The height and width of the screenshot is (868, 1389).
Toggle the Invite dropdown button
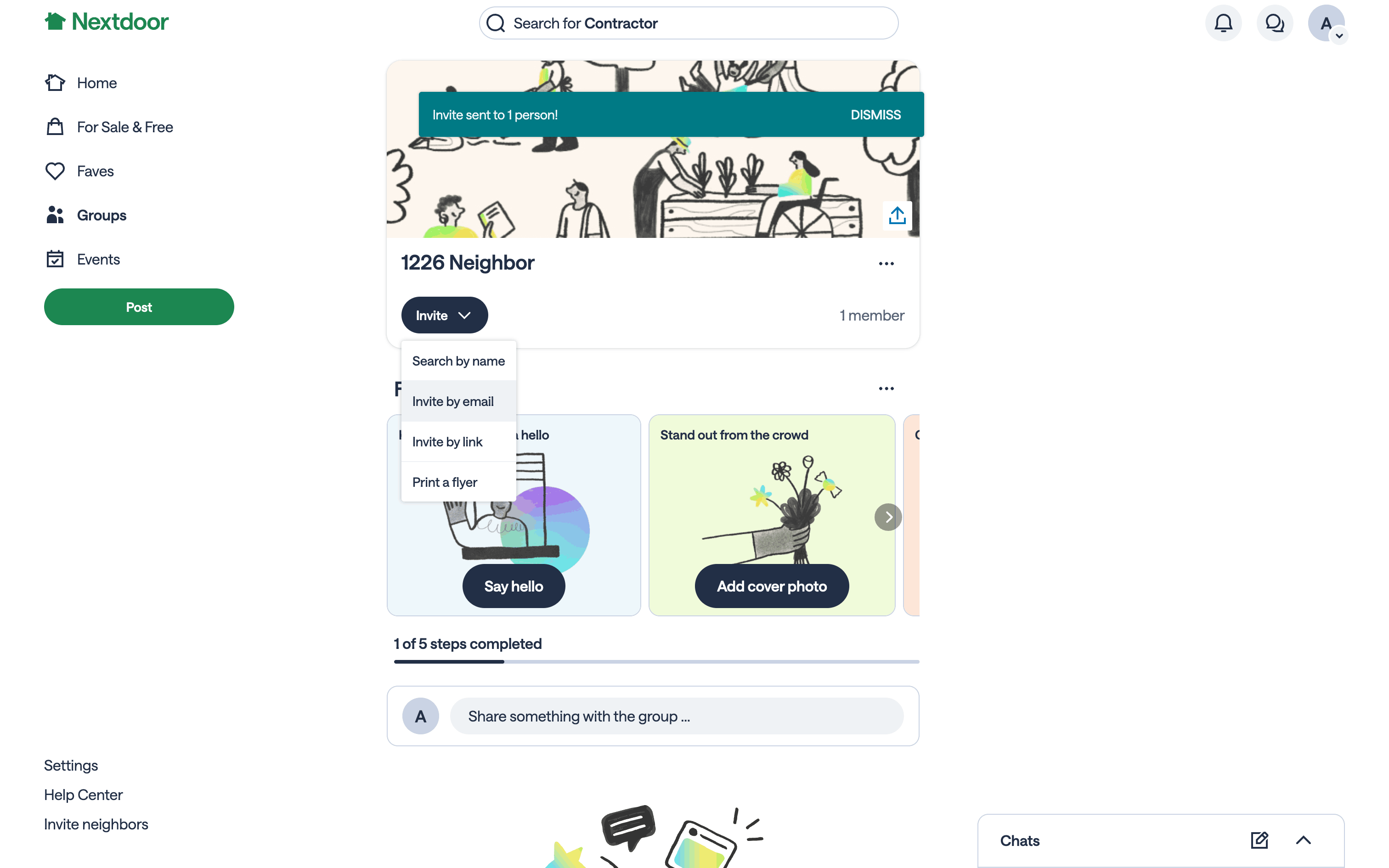tap(444, 315)
